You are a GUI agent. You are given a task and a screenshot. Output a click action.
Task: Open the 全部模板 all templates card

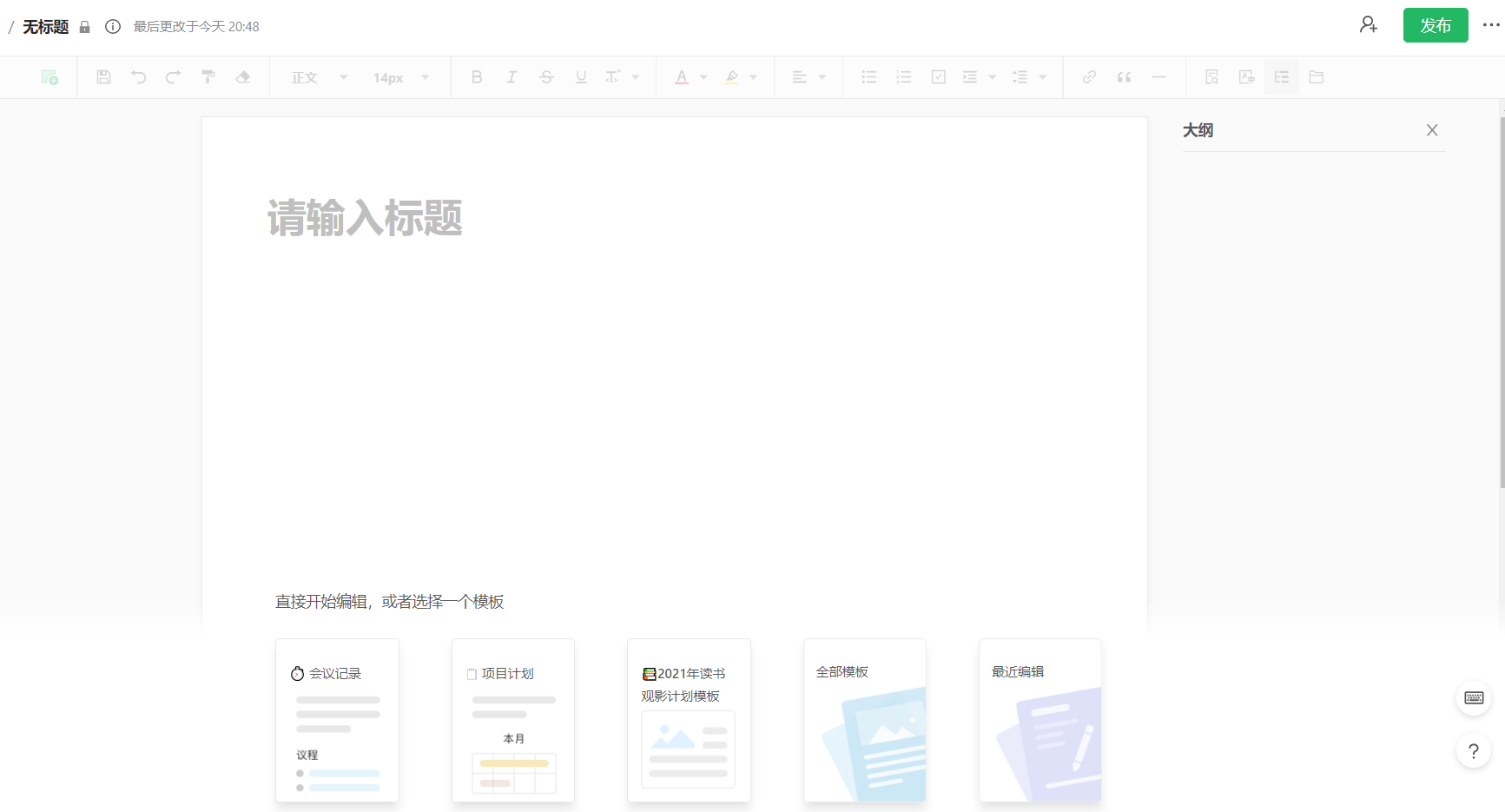pos(865,721)
